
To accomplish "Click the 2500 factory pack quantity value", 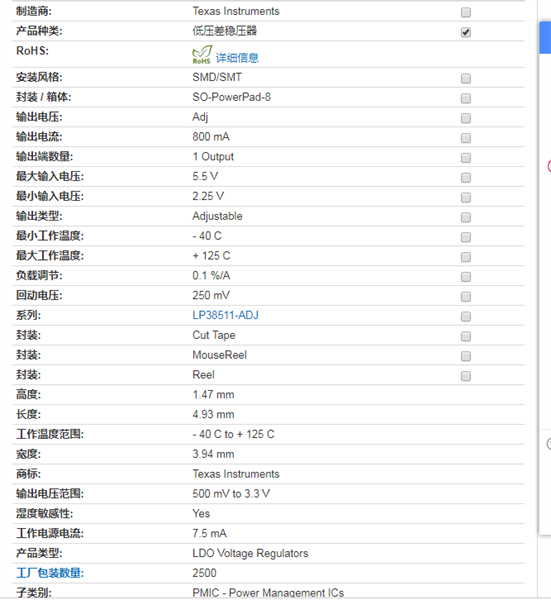I will [204, 573].
